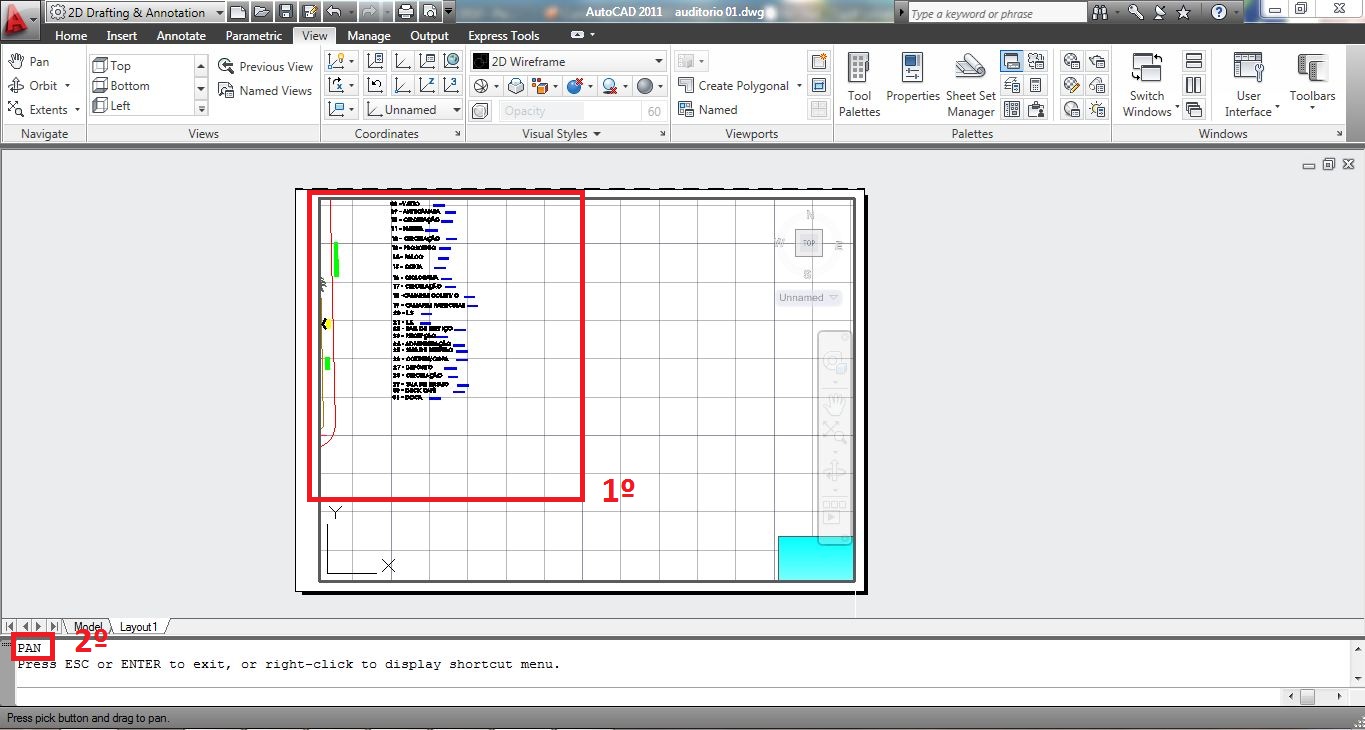Go to the Annotate ribbon tab

181,36
